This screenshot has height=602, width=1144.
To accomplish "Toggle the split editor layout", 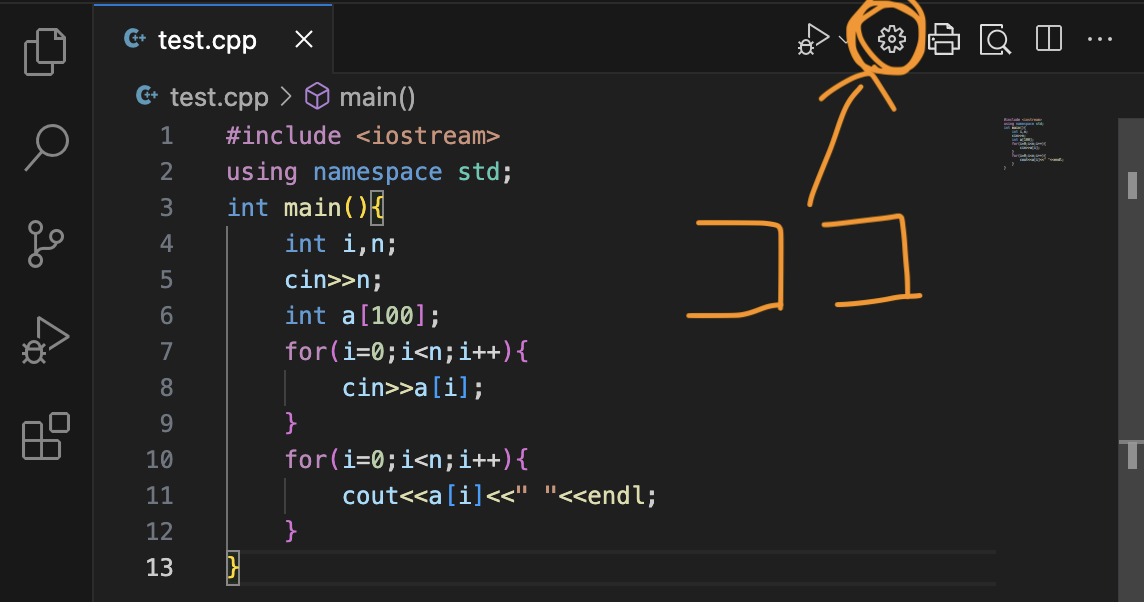I will pos(1048,40).
